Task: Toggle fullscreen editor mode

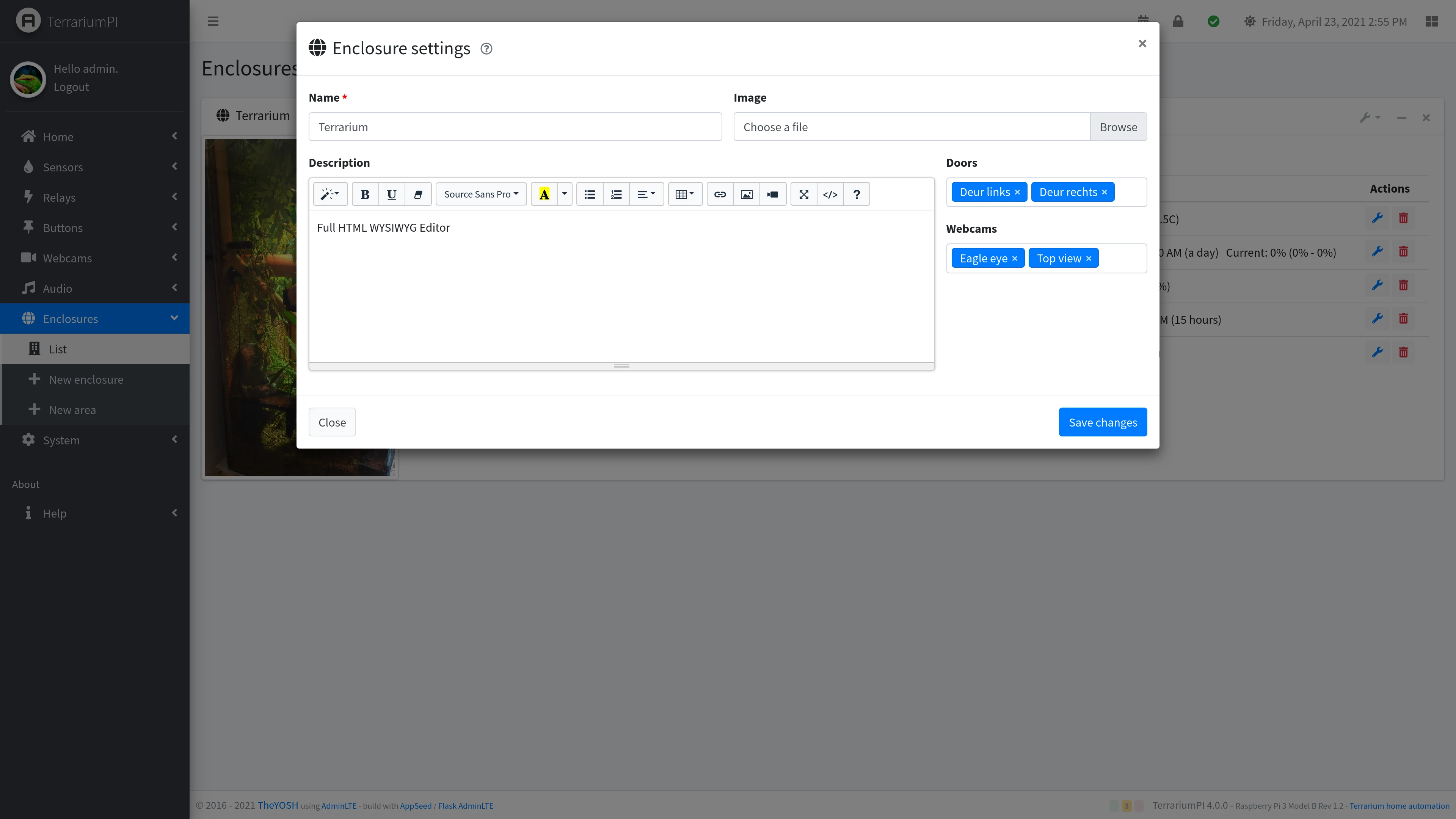Action: tap(803, 195)
